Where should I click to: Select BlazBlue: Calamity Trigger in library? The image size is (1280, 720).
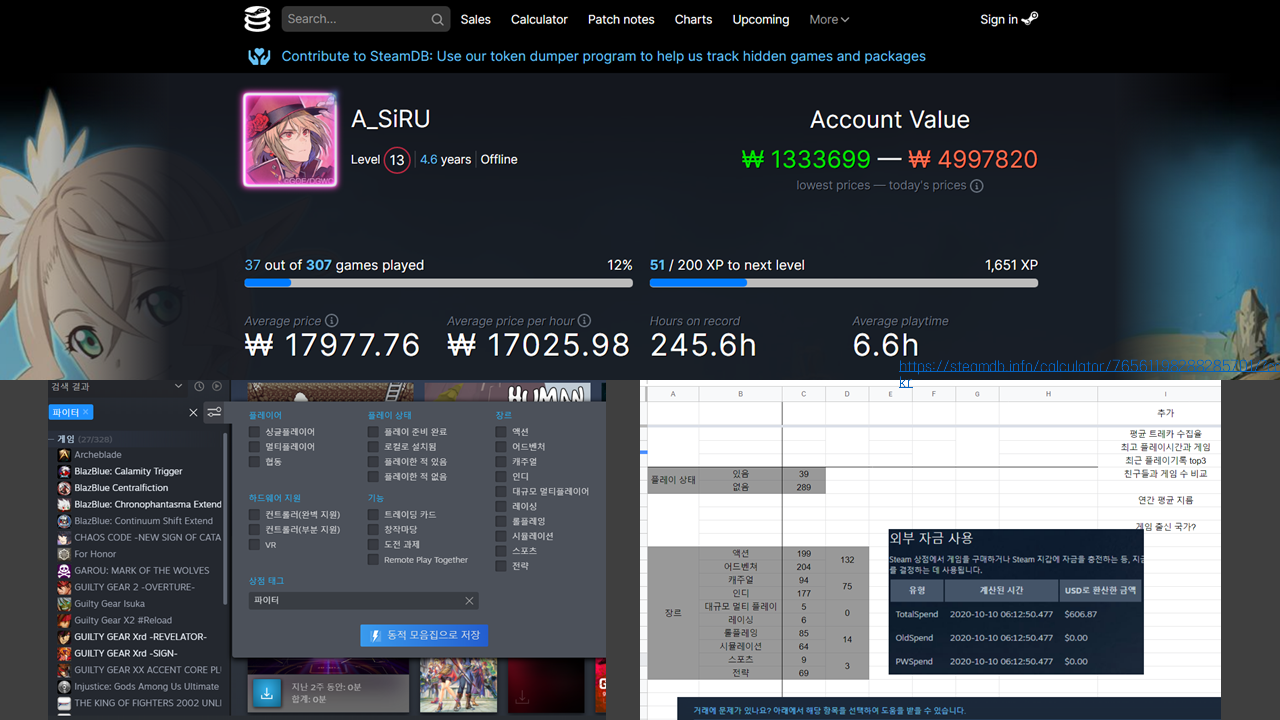click(128, 471)
